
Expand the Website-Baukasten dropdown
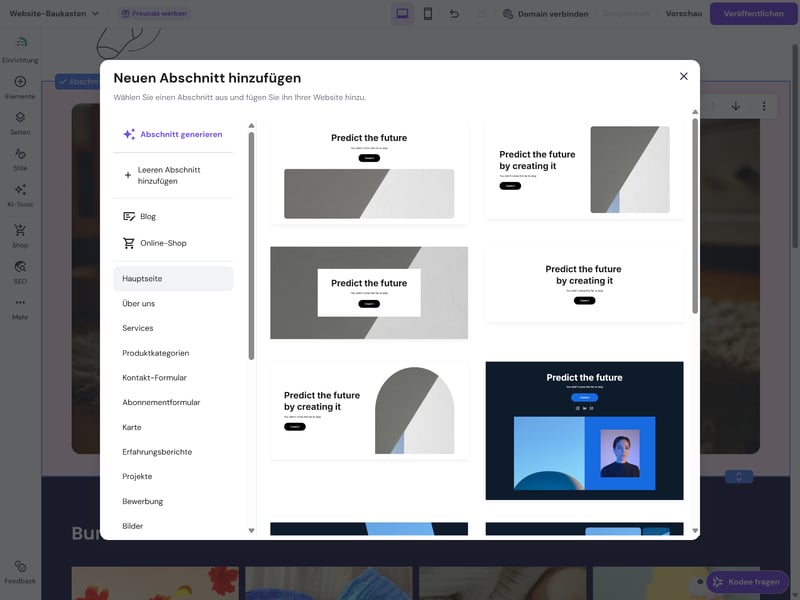[x=54, y=14]
